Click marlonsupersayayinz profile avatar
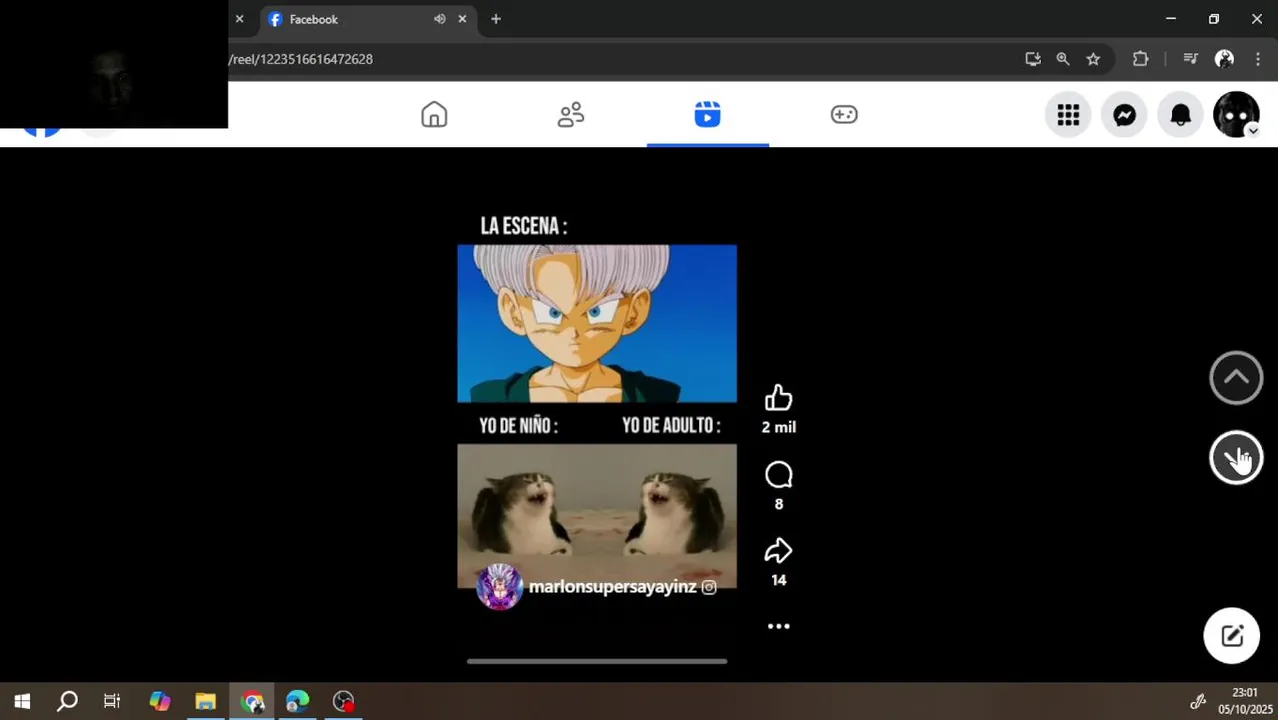1278x720 pixels. pyautogui.click(x=499, y=587)
